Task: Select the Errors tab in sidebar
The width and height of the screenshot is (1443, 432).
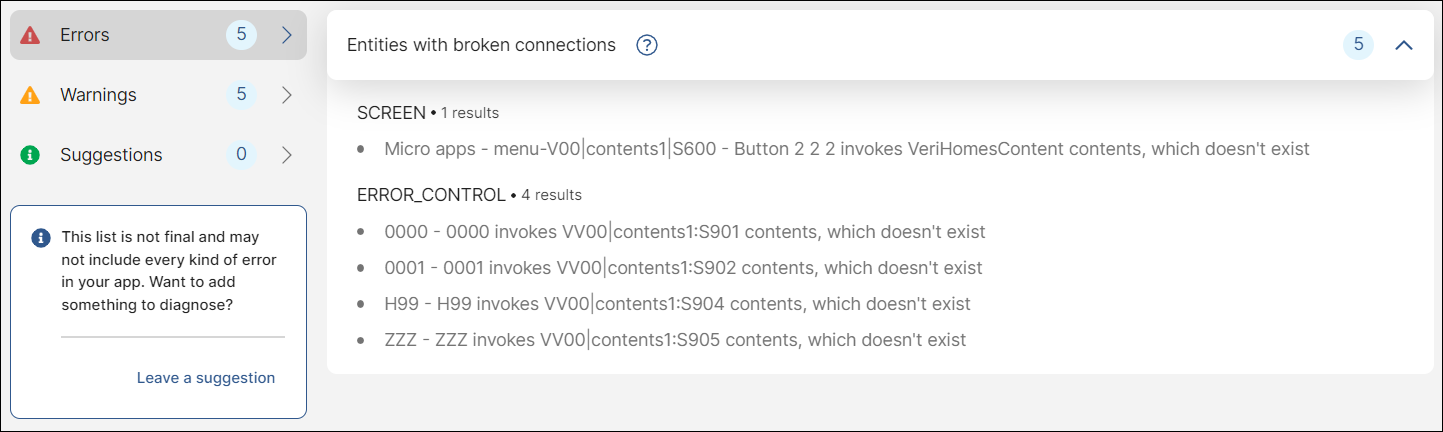Action: [85, 35]
